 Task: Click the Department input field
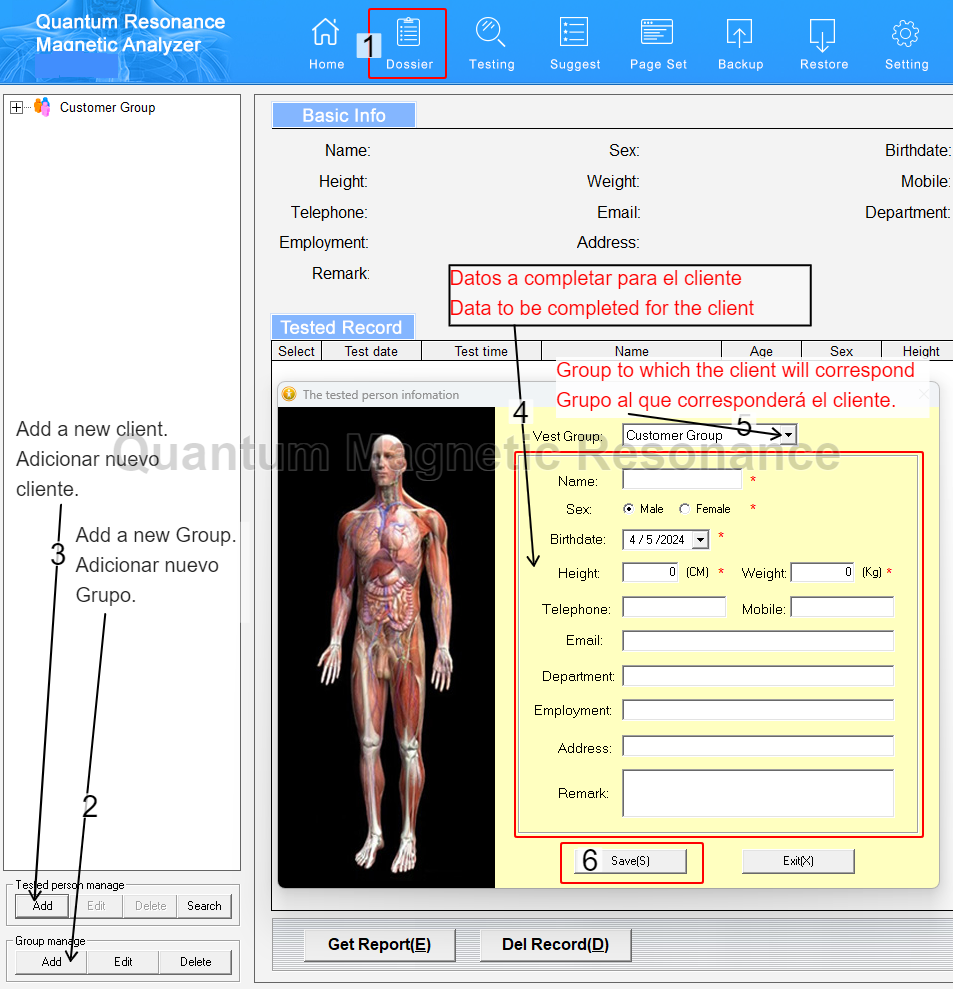click(757, 676)
